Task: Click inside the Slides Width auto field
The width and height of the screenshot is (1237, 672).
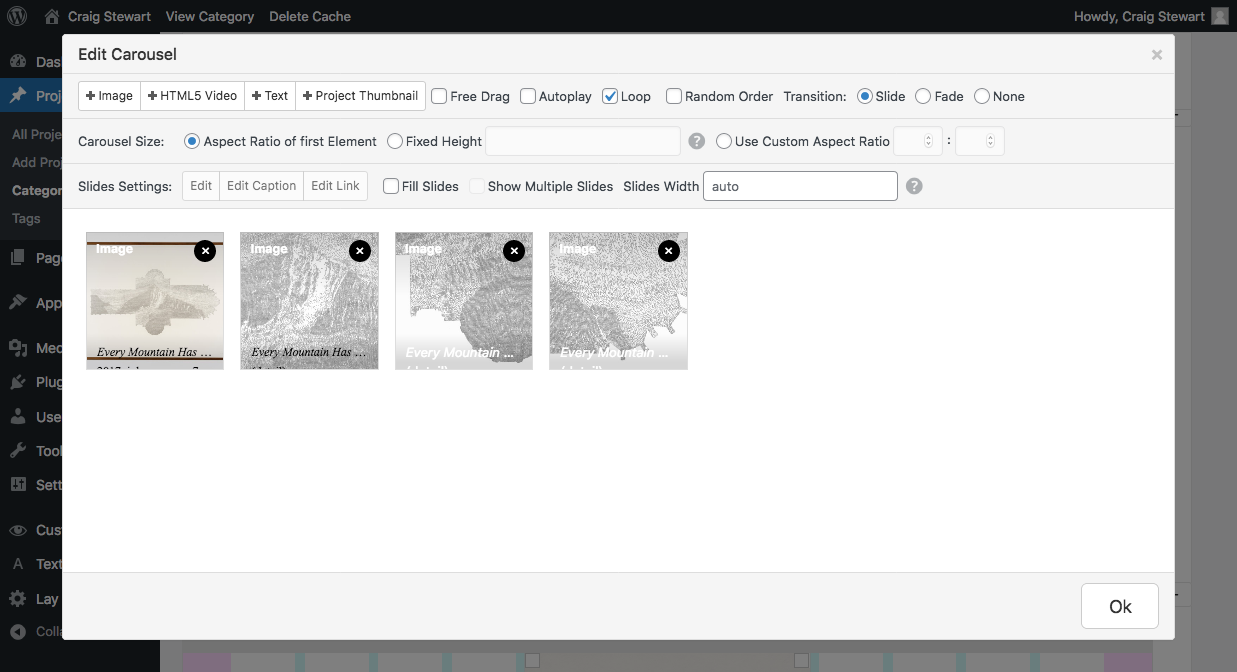Action: pos(800,185)
